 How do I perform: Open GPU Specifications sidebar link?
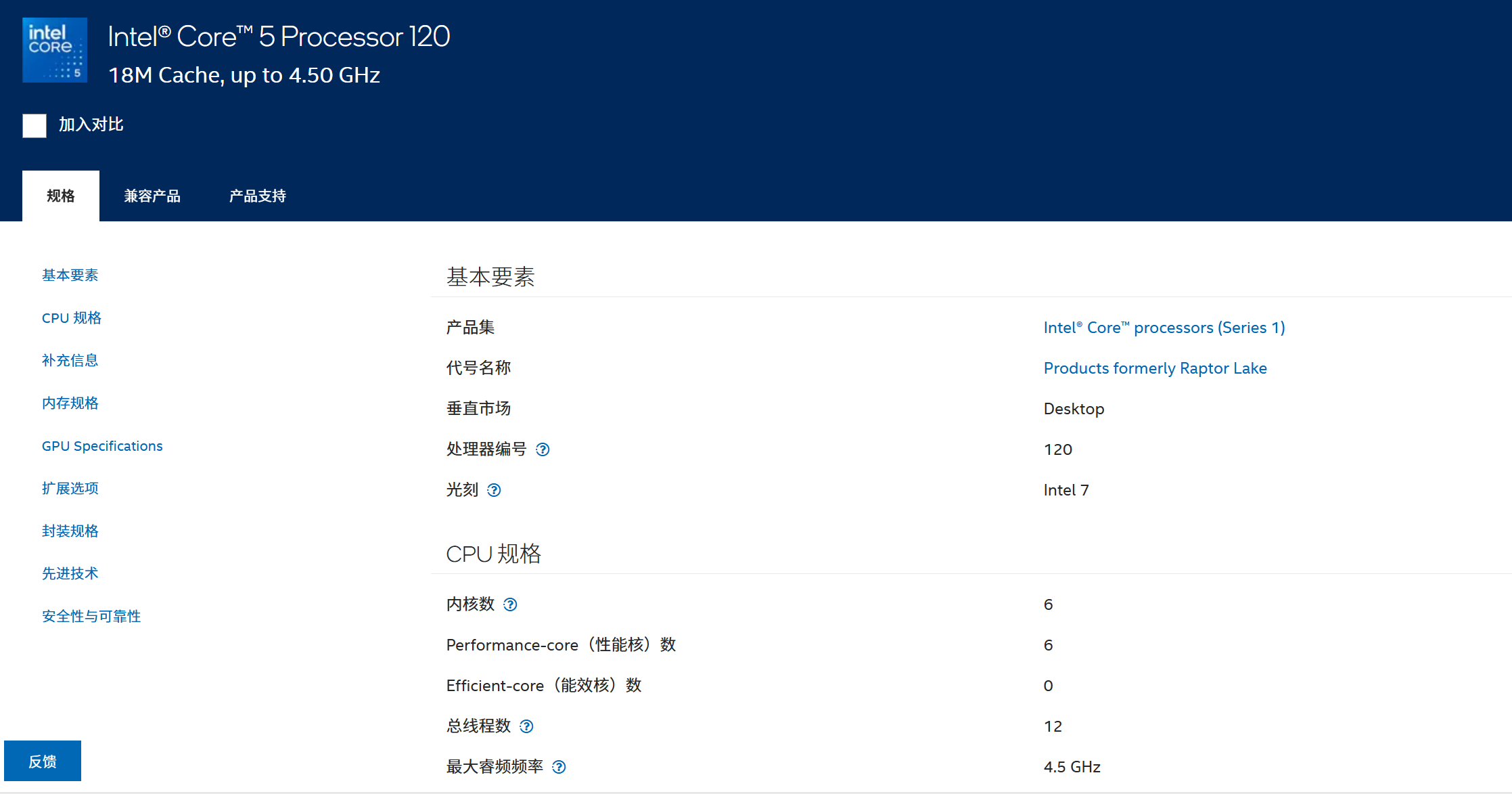tap(102, 446)
